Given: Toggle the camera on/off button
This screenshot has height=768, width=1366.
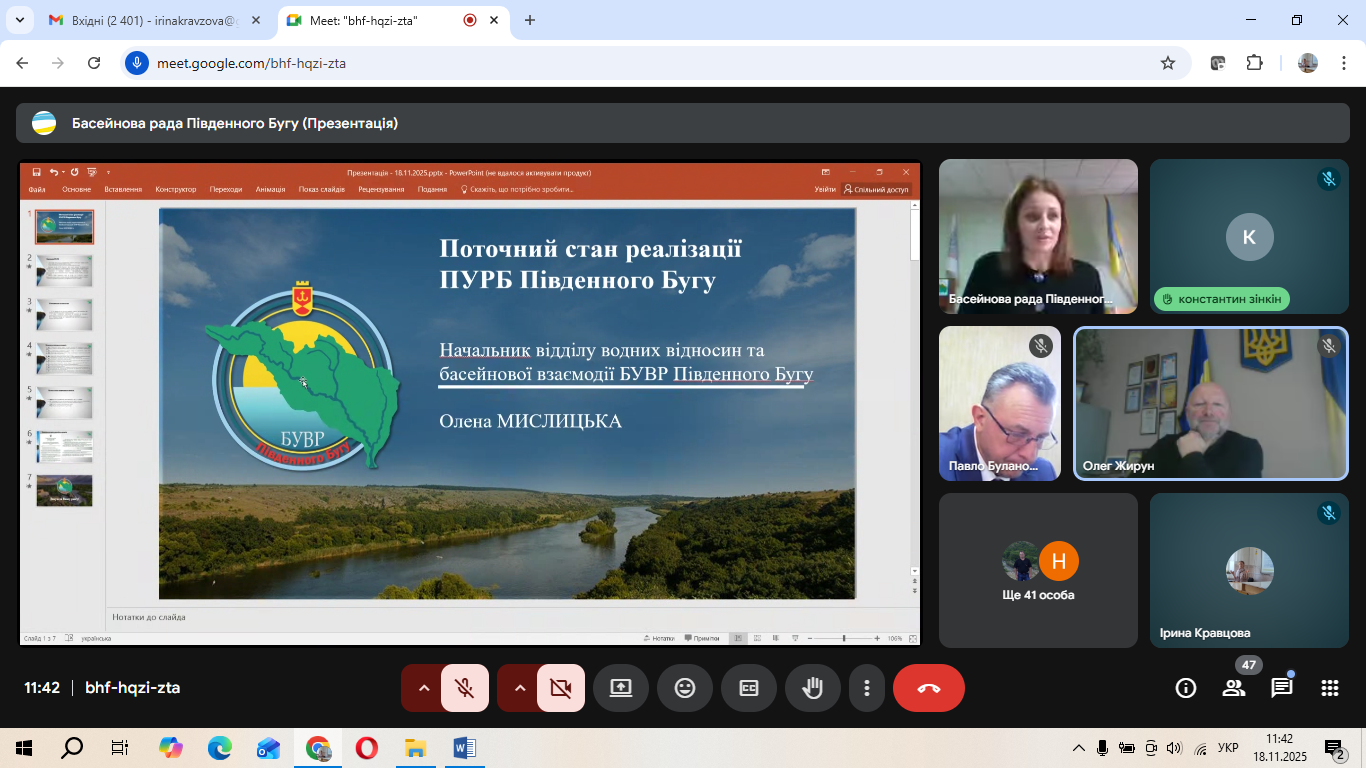Looking at the screenshot, I should click(561, 688).
